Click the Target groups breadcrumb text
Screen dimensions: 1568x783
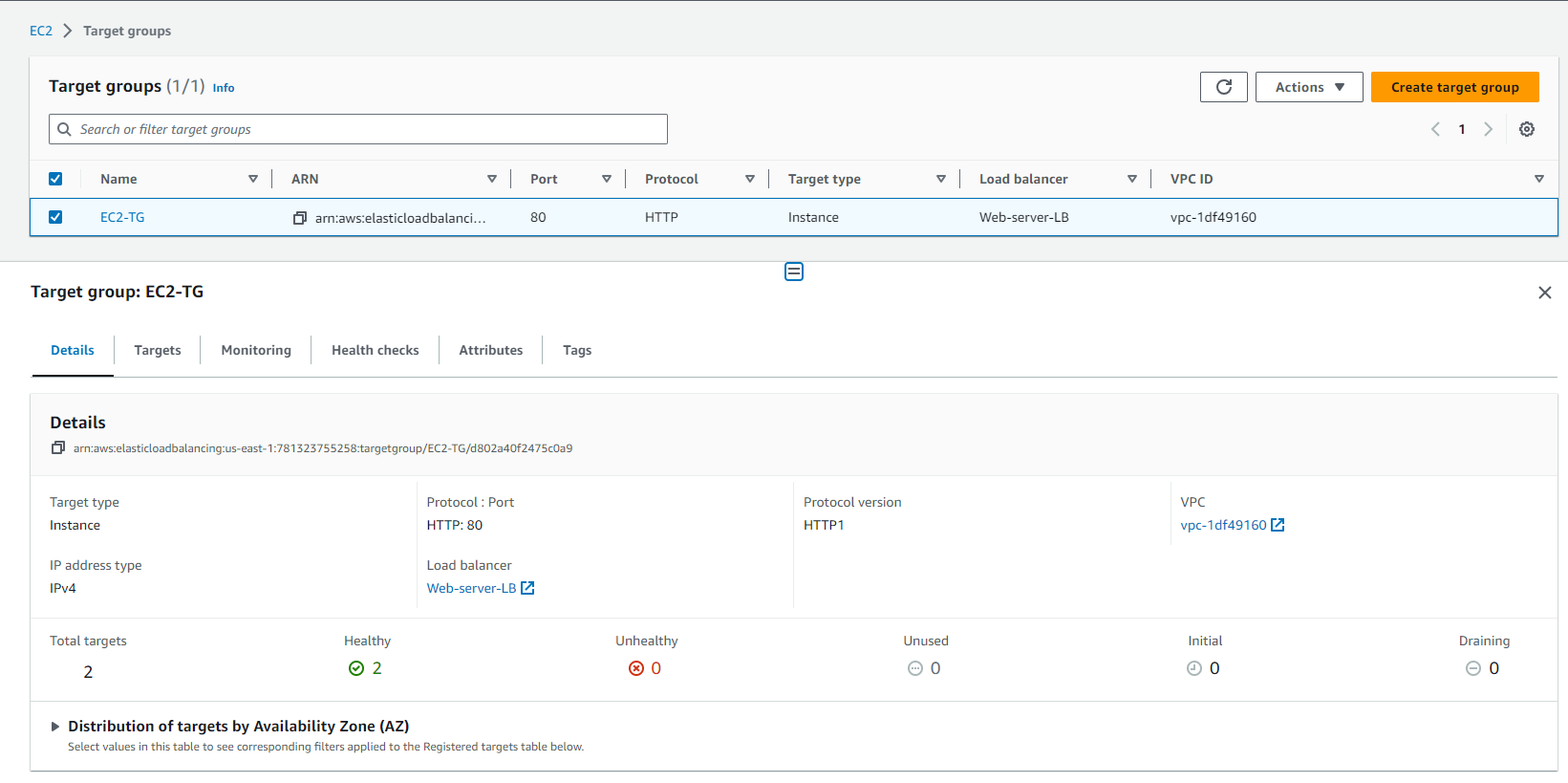coord(127,31)
